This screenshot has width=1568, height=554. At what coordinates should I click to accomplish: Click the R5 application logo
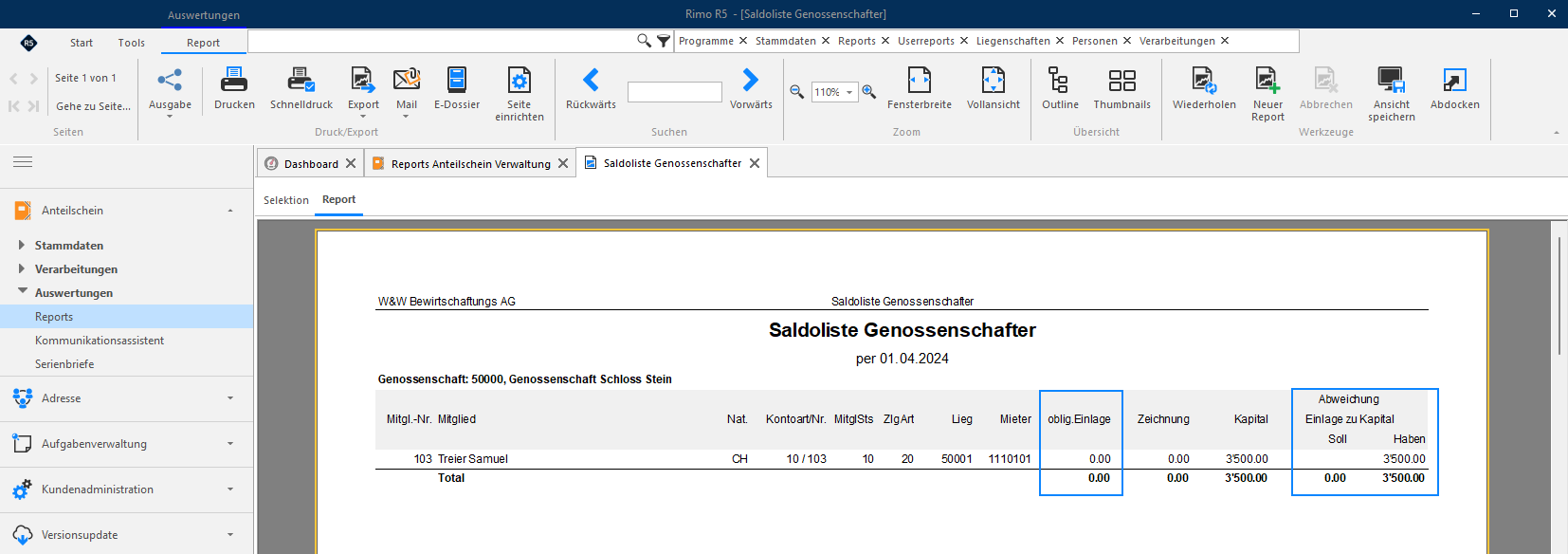[x=28, y=42]
